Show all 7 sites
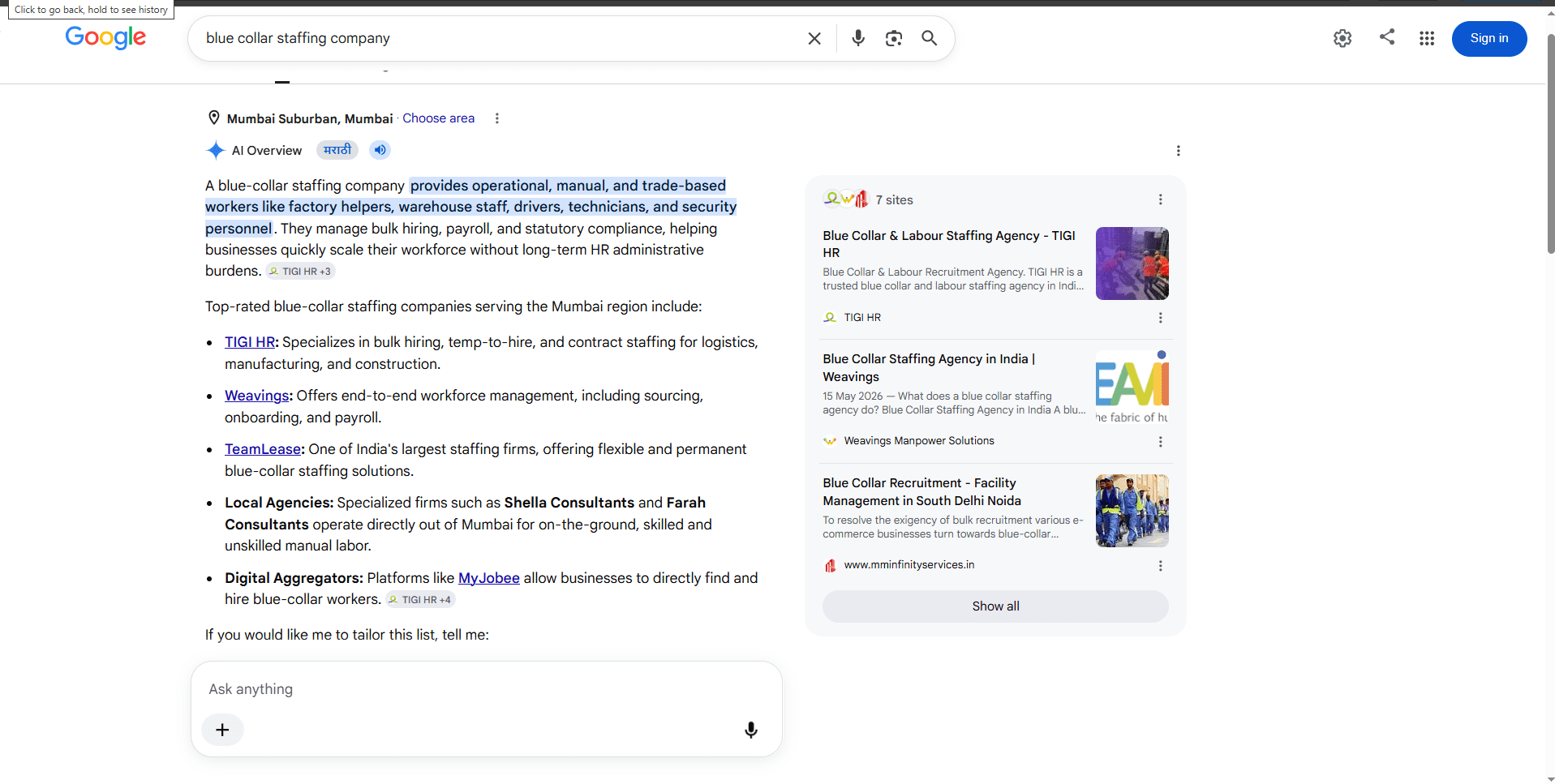Viewport: 1555px width, 784px height. [x=995, y=606]
